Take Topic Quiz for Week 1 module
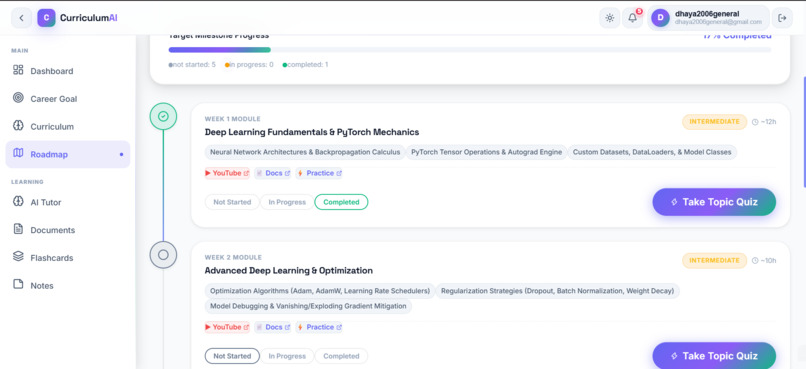806x369 pixels. coord(714,202)
